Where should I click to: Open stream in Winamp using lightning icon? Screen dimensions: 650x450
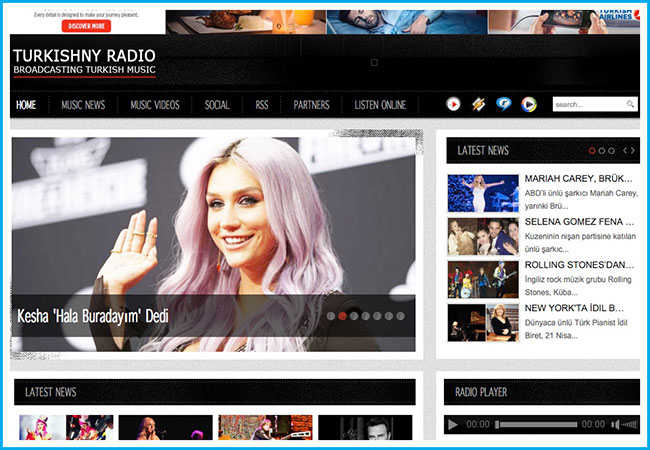click(478, 104)
